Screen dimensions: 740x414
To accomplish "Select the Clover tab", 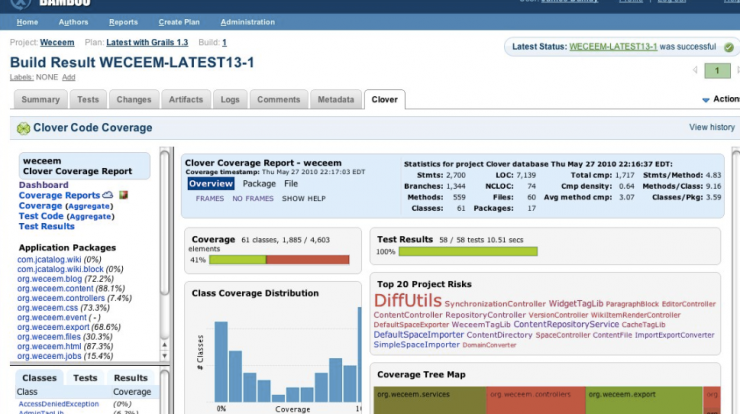I will [385, 100].
